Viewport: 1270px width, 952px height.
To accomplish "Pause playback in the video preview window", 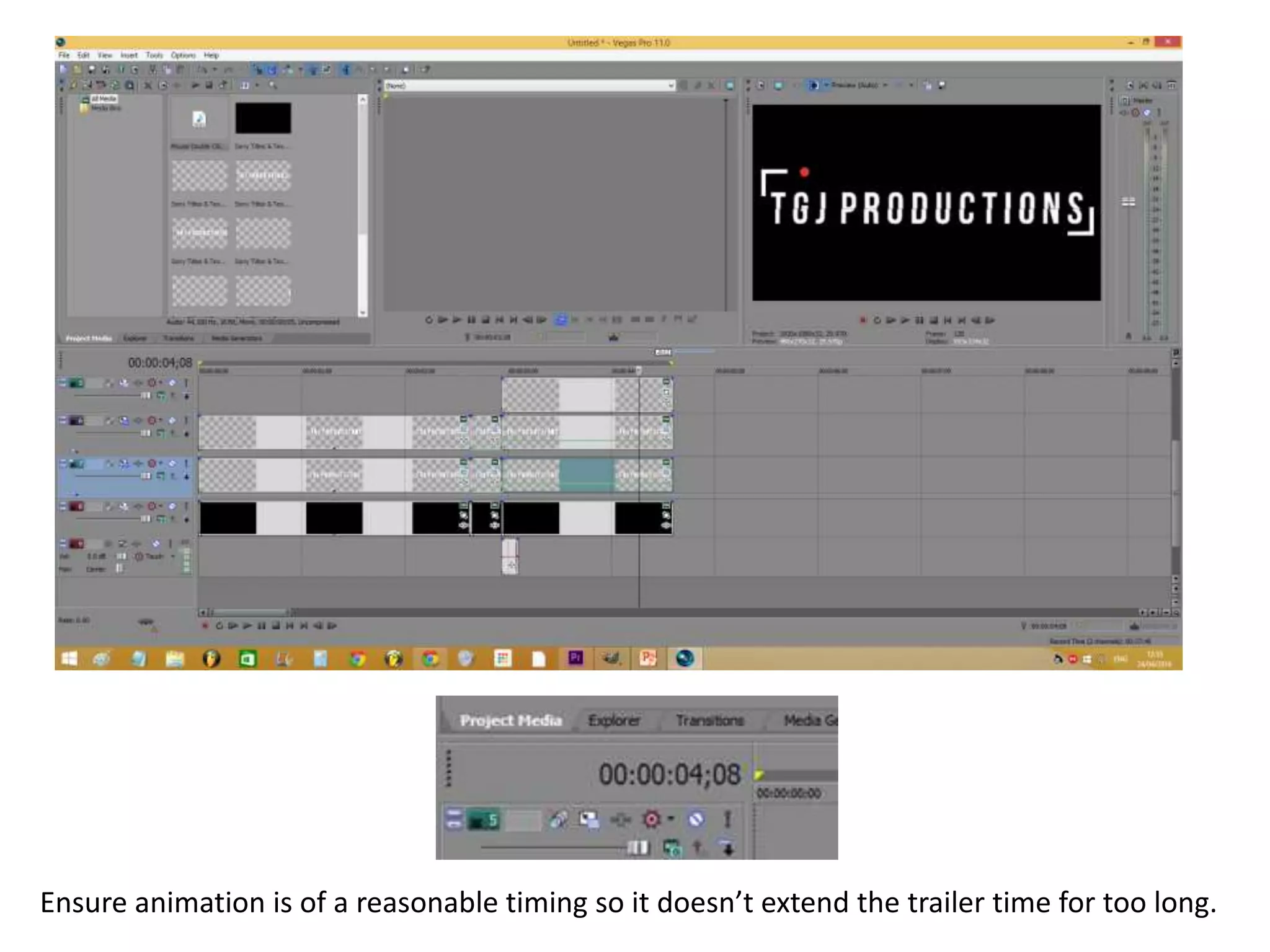I will [919, 320].
